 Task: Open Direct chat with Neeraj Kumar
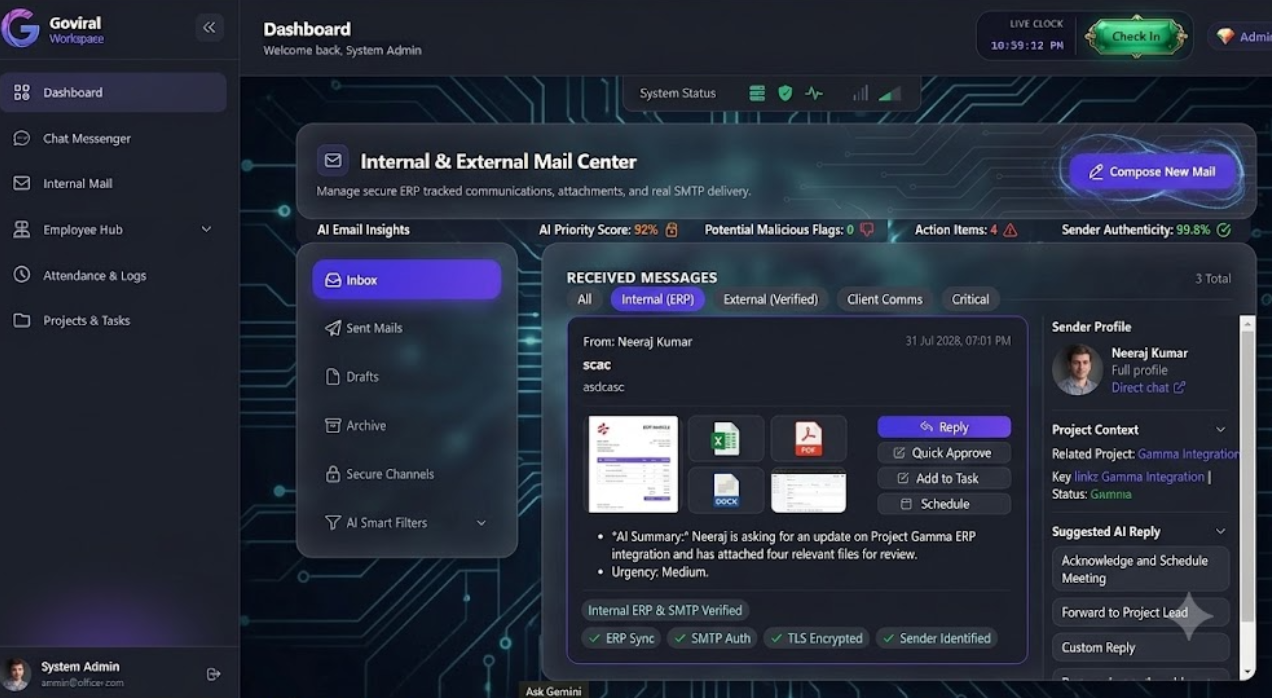click(1148, 388)
